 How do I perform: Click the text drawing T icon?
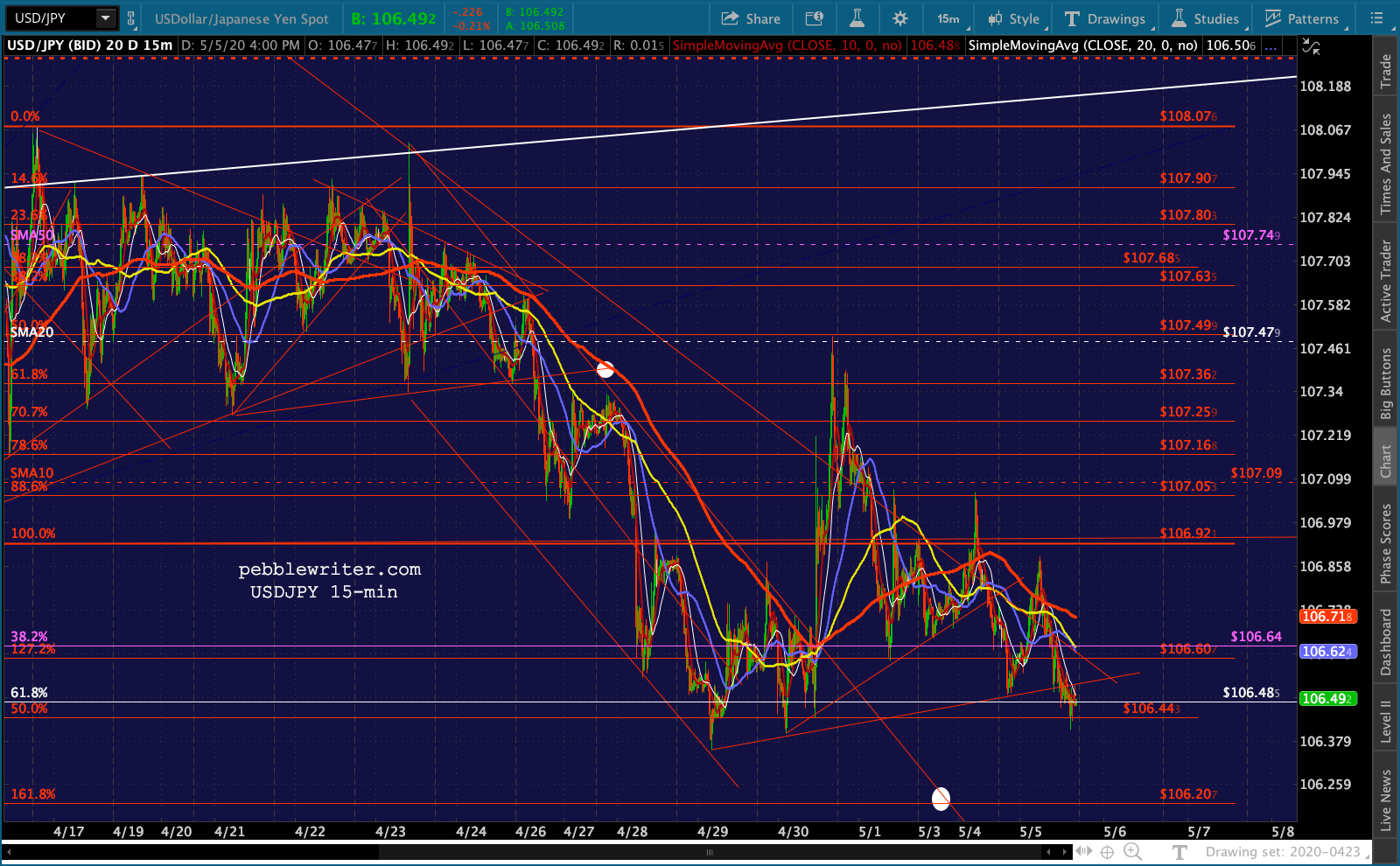pyautogui.click(x=1179, y=851)
